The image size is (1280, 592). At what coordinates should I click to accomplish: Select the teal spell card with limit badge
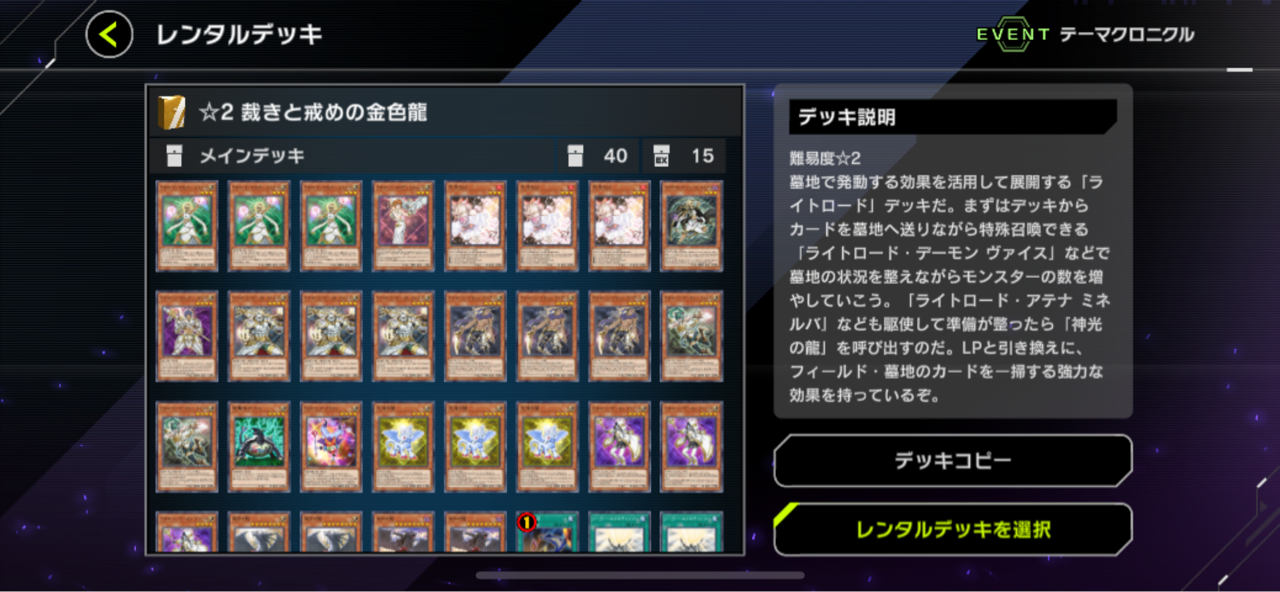click(547, 532)
